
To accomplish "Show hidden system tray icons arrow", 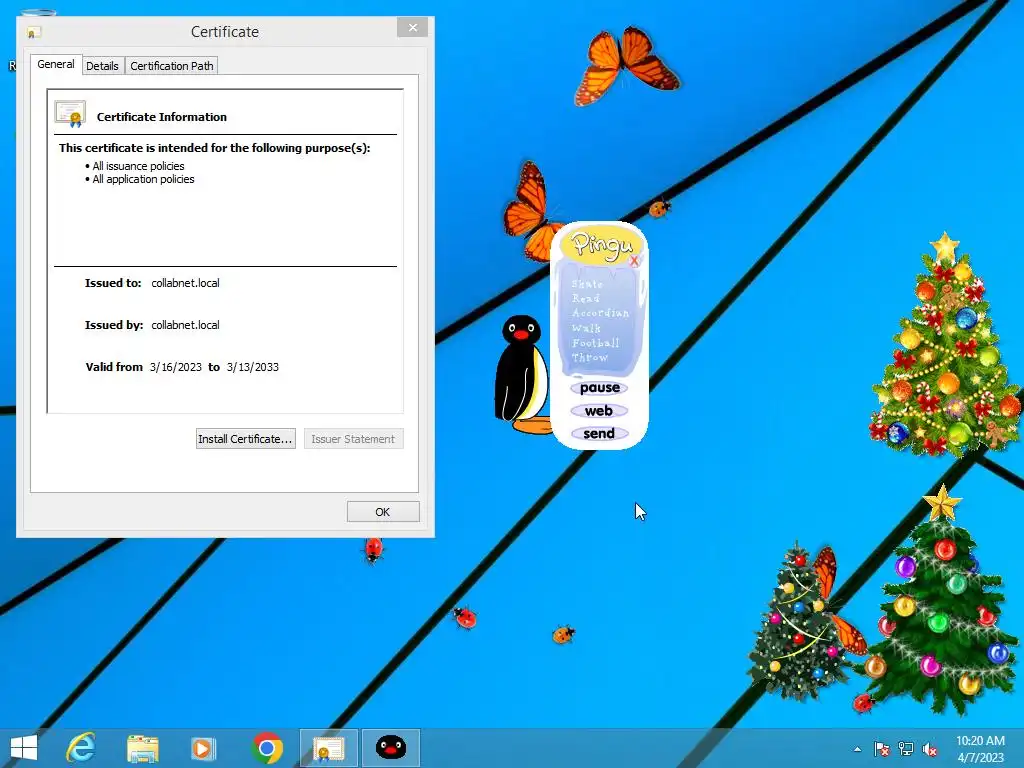I will (857, 749).
